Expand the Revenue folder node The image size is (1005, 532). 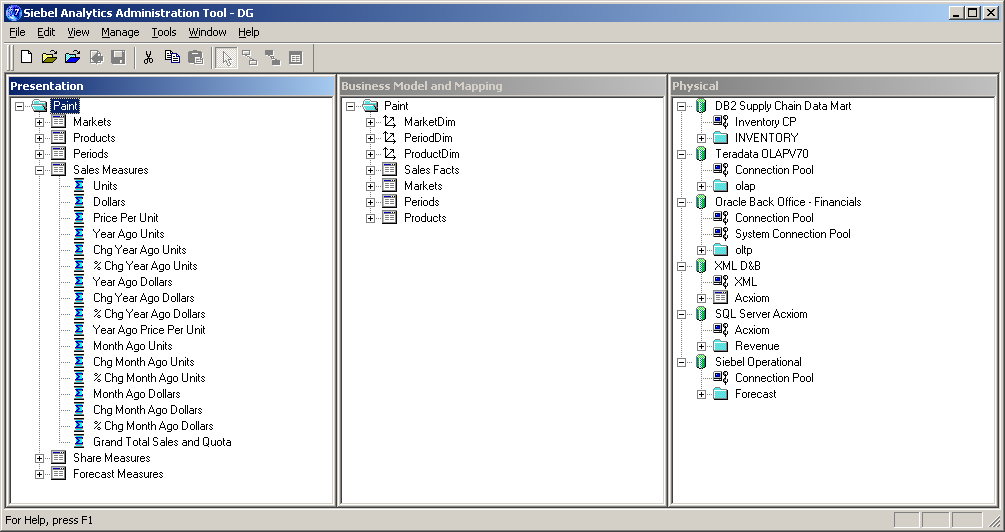(702, 347)
